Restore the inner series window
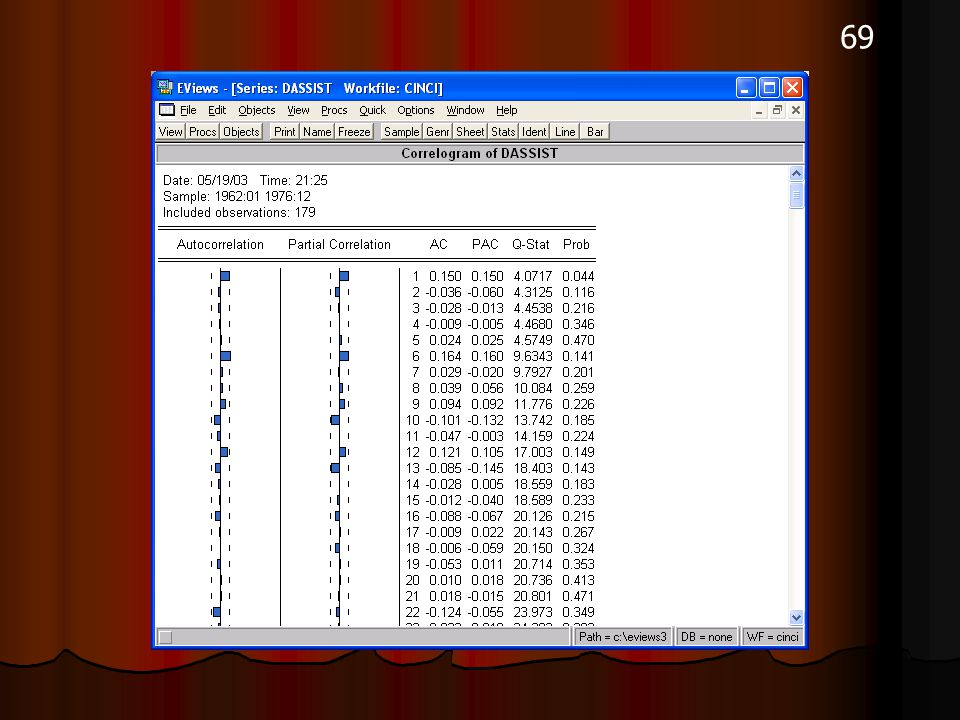Viewport: 960px width, 720px height. 777,111
